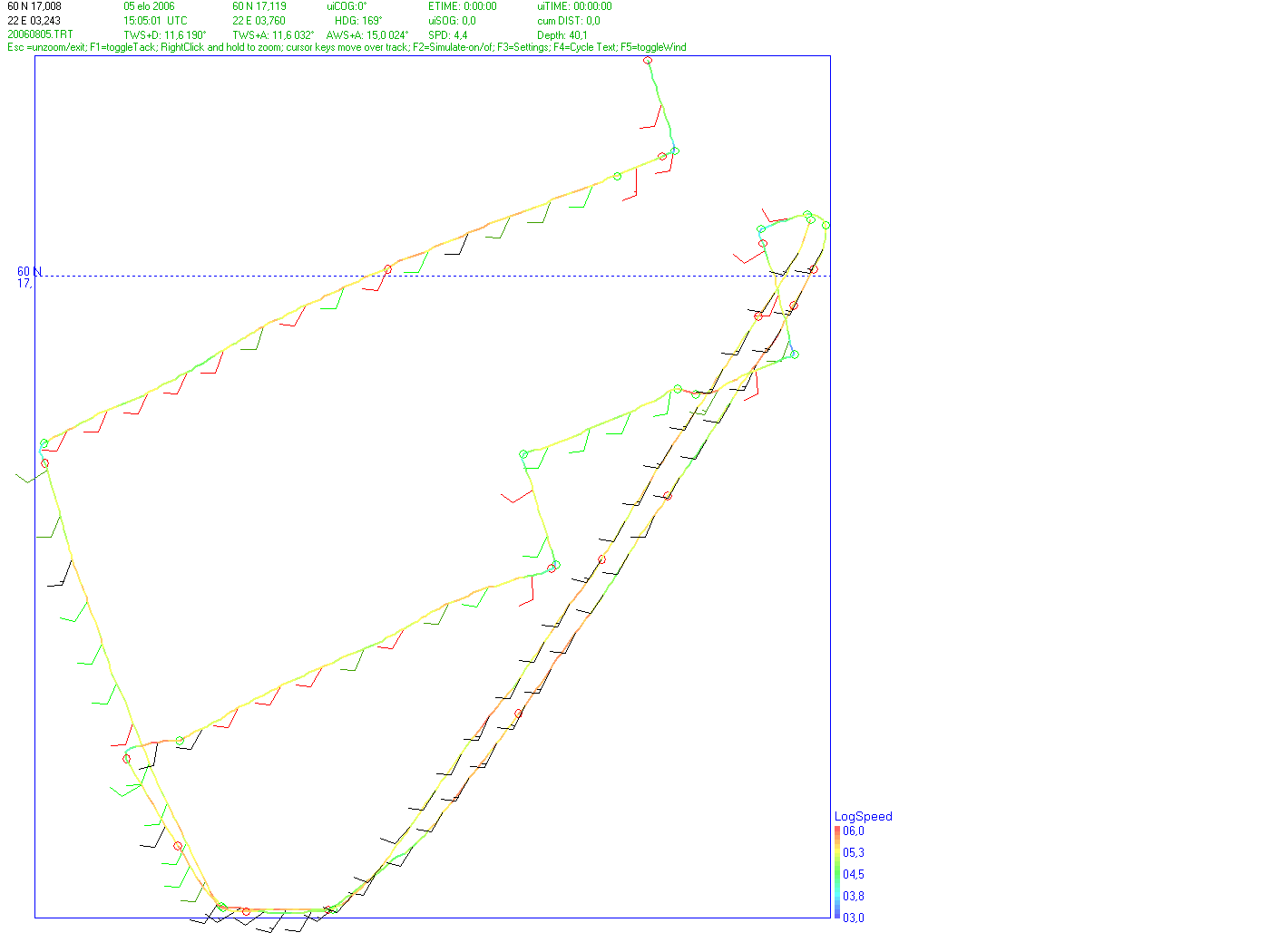Click the SPD: 4,4 speed readout
The width and height of the screenshot is (1270, 952).
coord(448,34)
